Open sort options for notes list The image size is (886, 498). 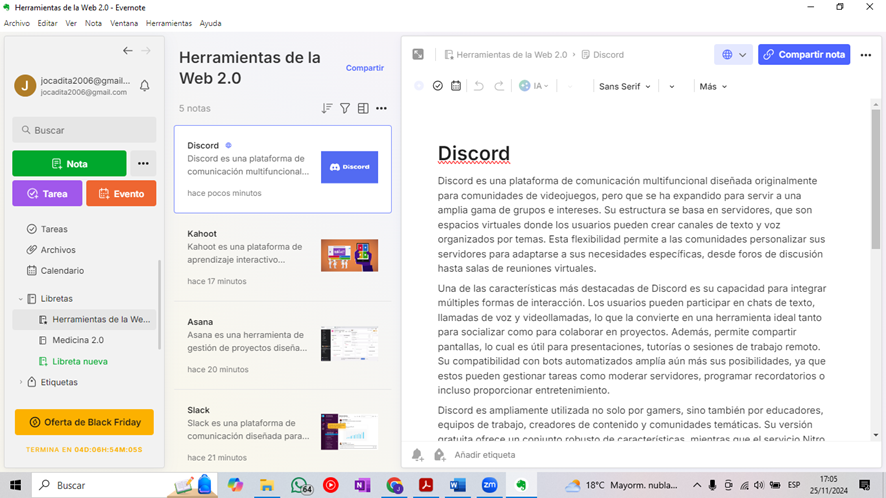click(x=327, y=108)
